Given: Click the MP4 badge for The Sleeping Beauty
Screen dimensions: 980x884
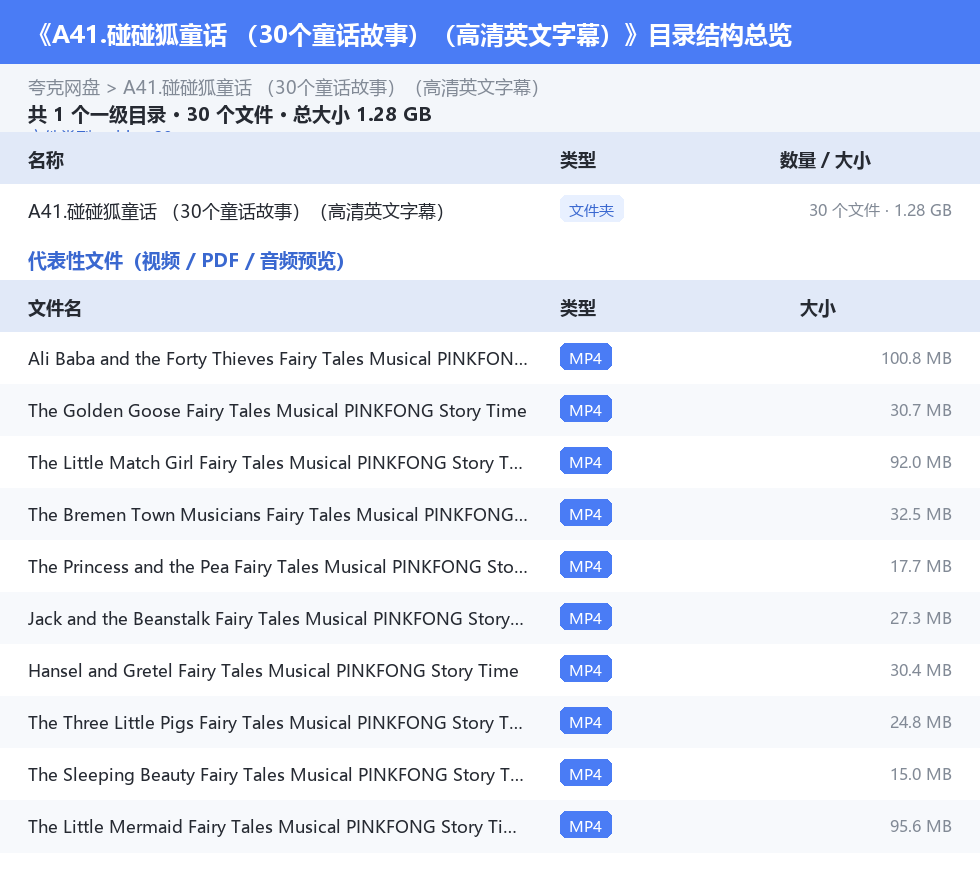Looking at the screenshot, I should click(586, 773).
